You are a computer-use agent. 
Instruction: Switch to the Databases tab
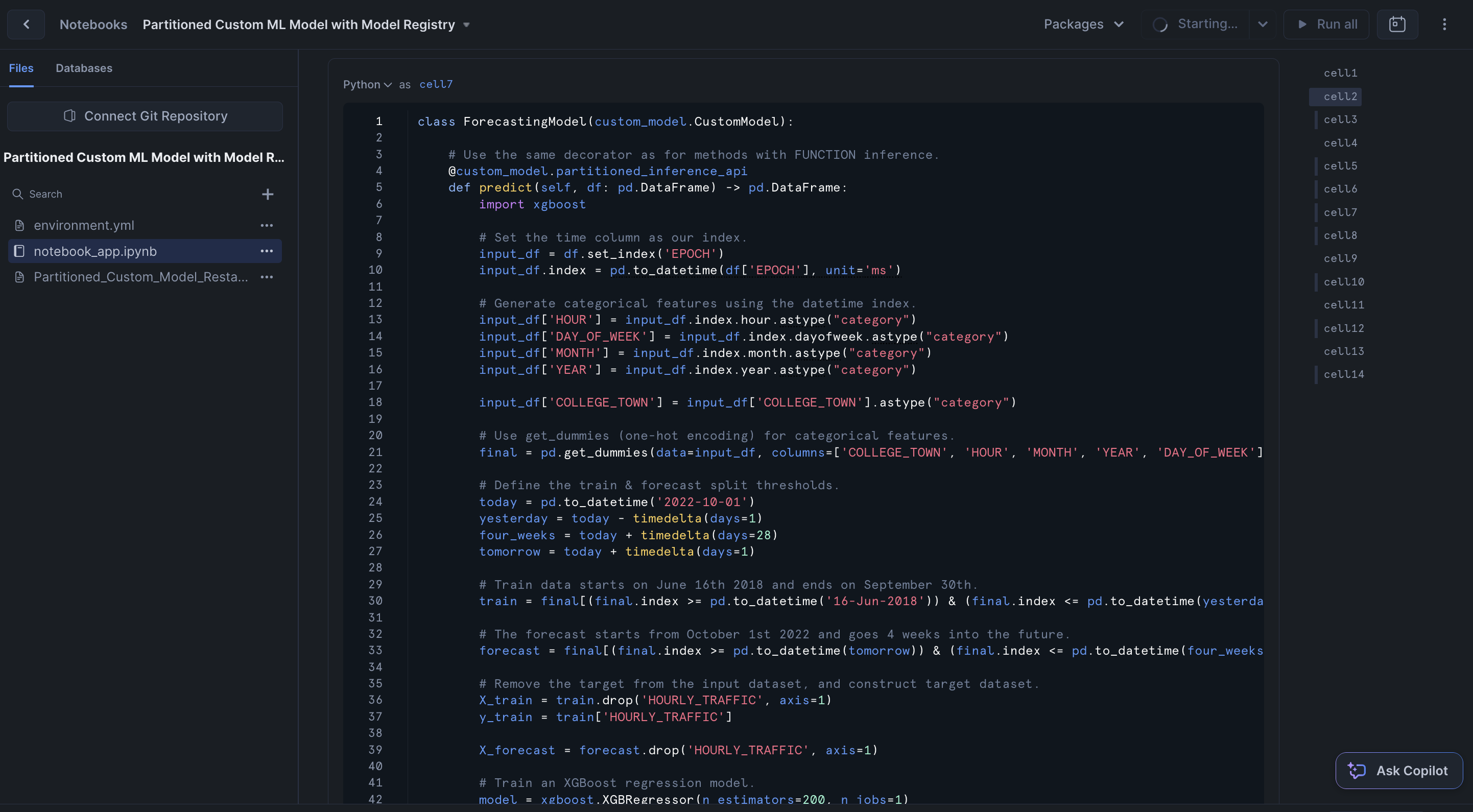point(83,68)
